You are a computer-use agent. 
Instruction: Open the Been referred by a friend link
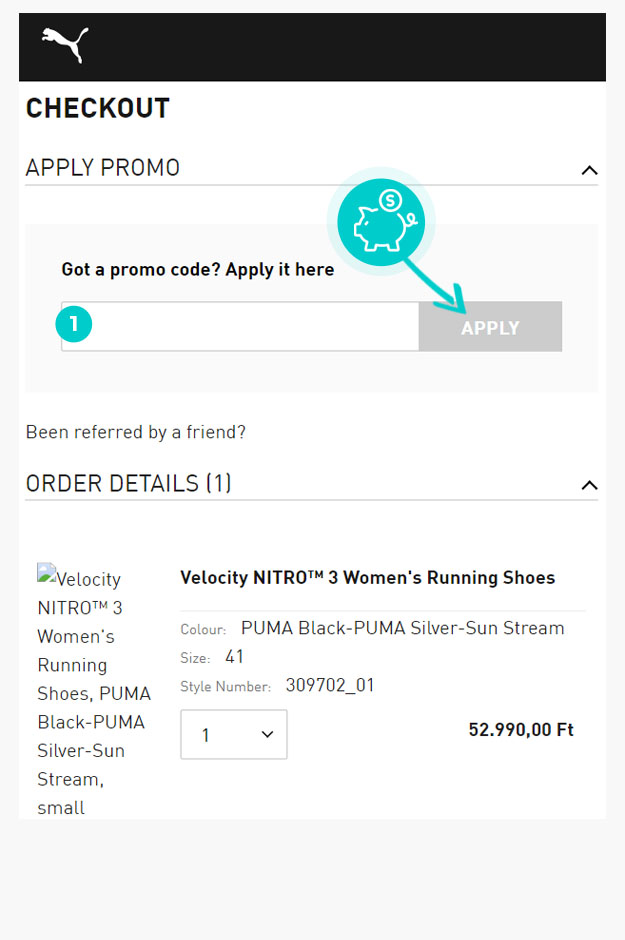click(135, 432)
